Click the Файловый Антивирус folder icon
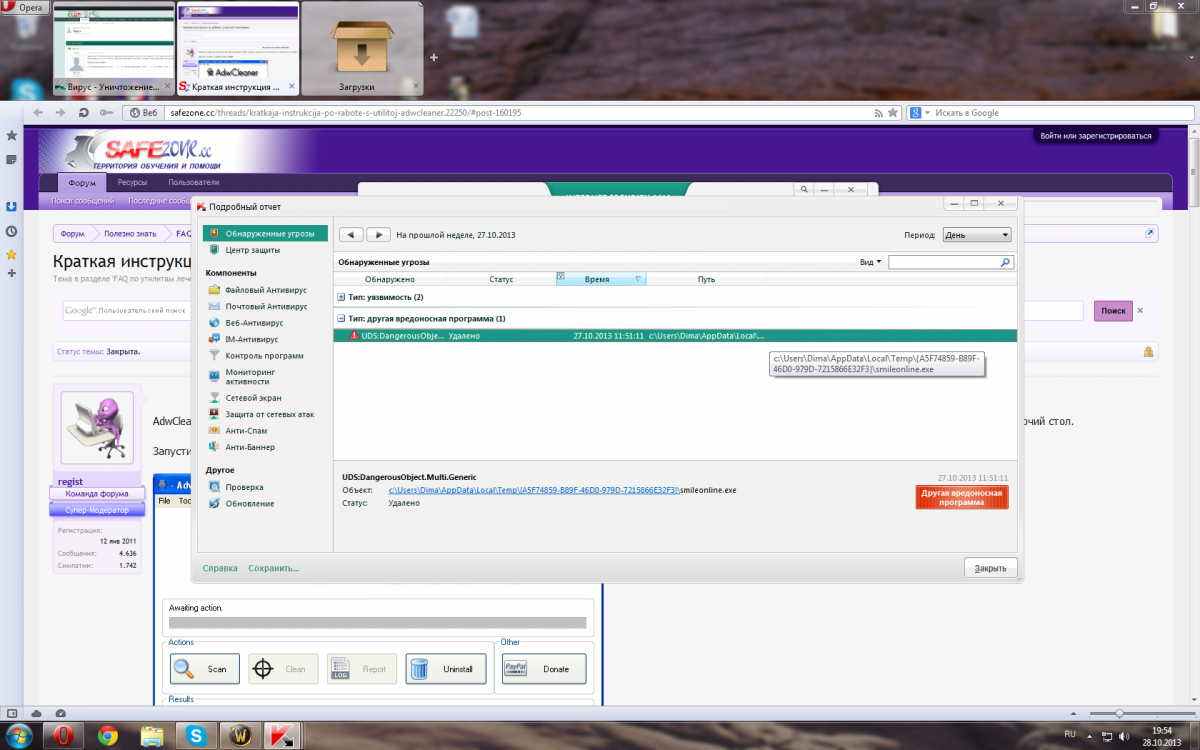This screenshot has height=750, width=1200. [215, 290]
